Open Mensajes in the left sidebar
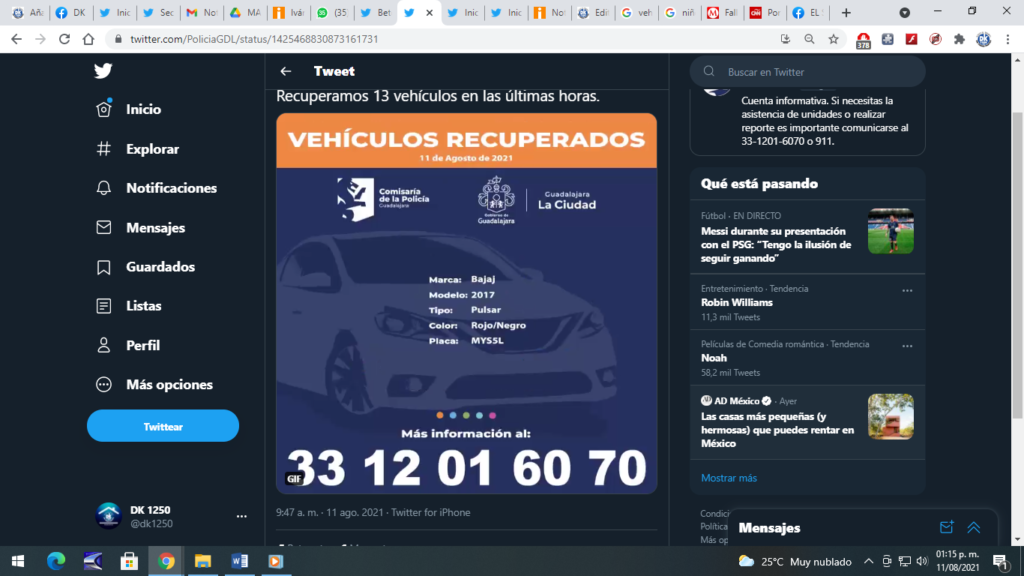Viewport: 1024px width, 576px height. [x=154, y=227]
